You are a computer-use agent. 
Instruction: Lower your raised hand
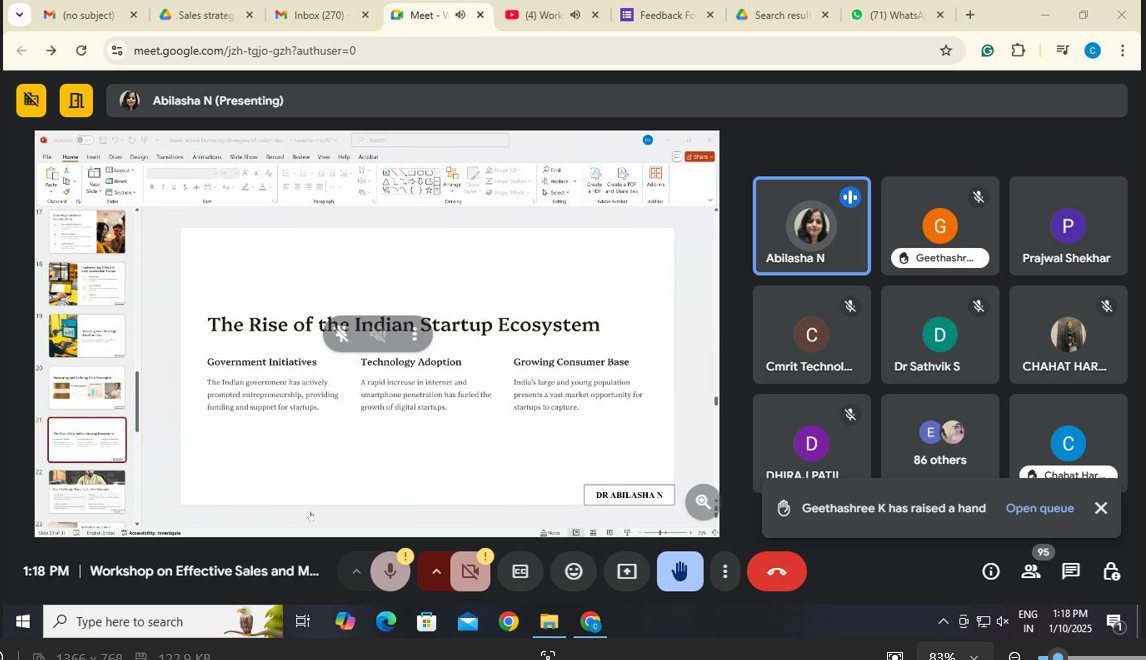pos(680,572)
